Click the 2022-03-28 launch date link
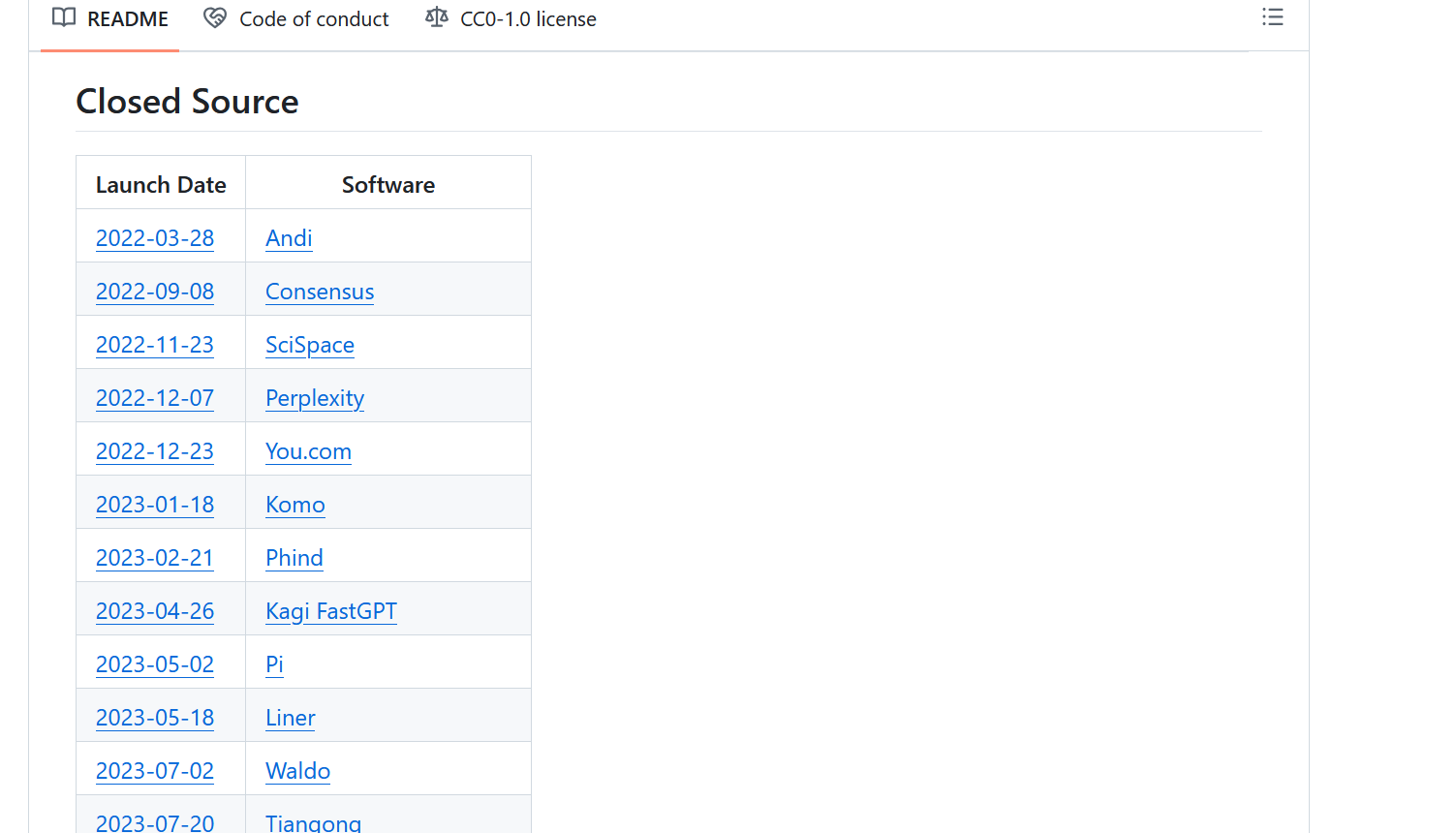 point(155,238)
